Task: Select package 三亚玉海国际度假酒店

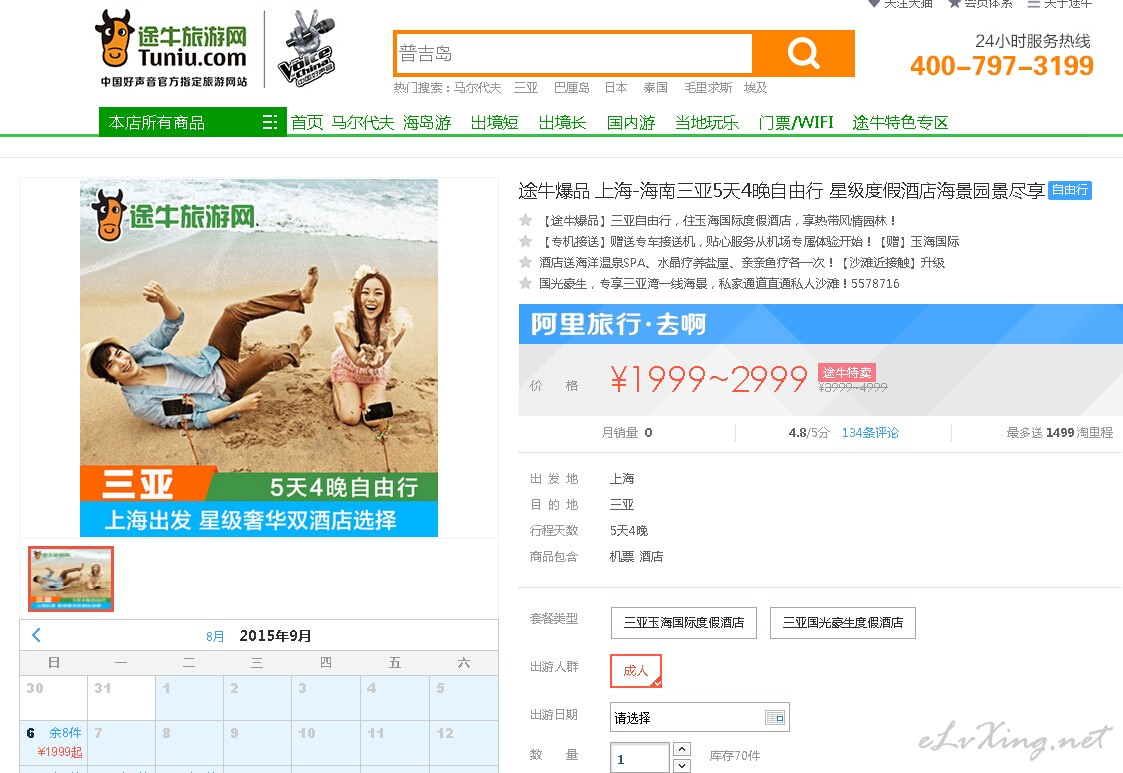Action: click(684, 623)
